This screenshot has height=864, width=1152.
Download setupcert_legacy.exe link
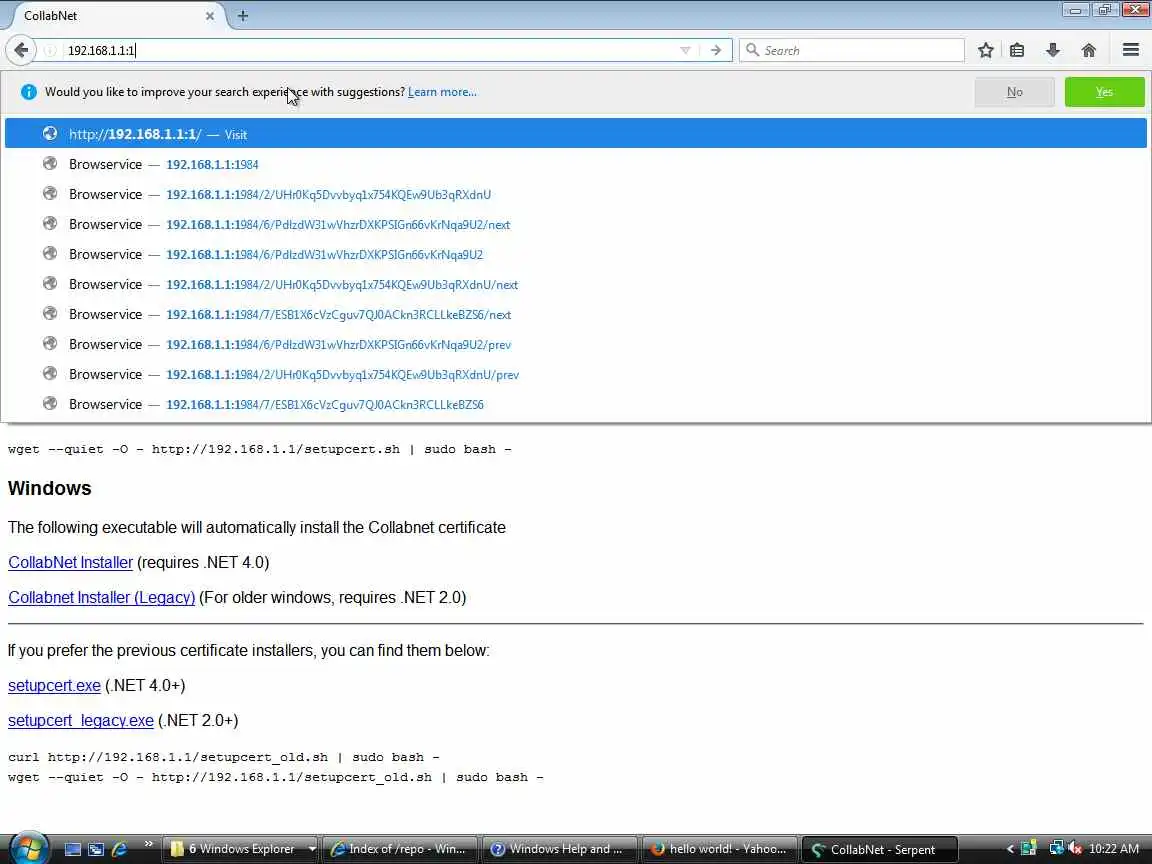click(81, 721)
